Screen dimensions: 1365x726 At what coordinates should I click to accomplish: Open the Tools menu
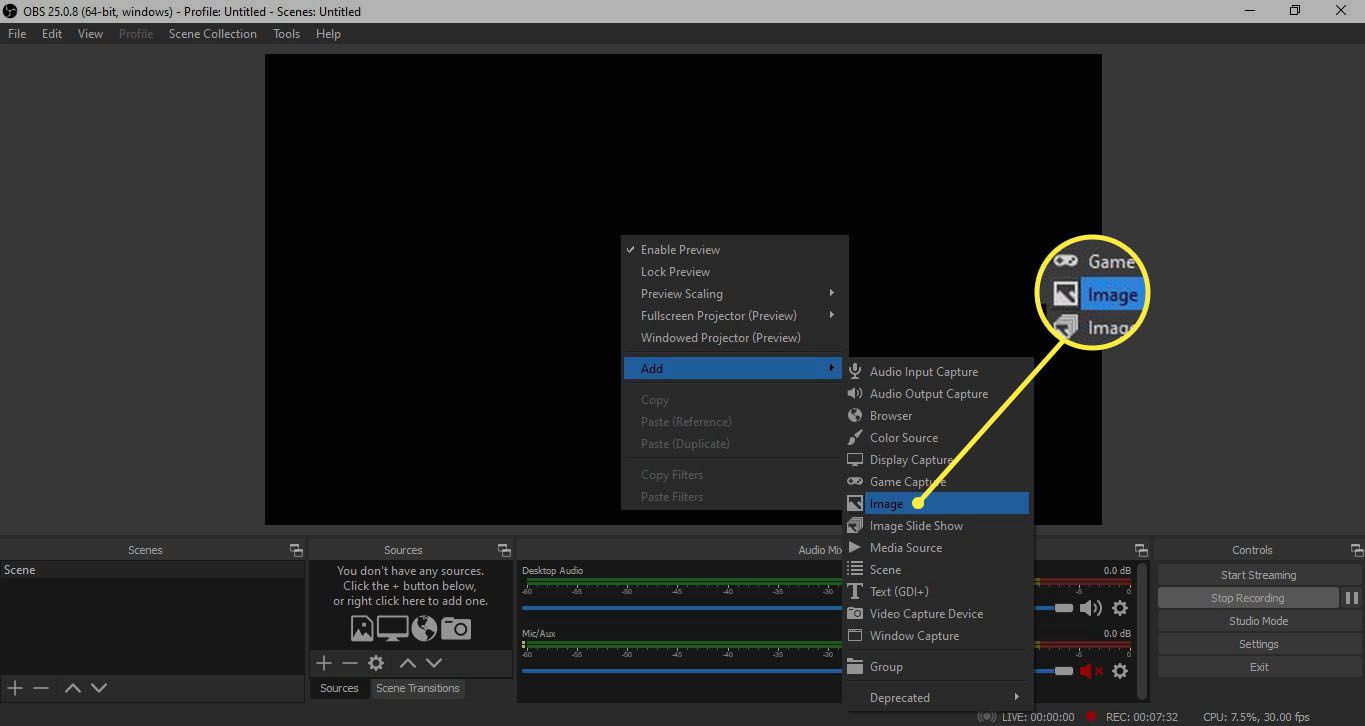286,34
